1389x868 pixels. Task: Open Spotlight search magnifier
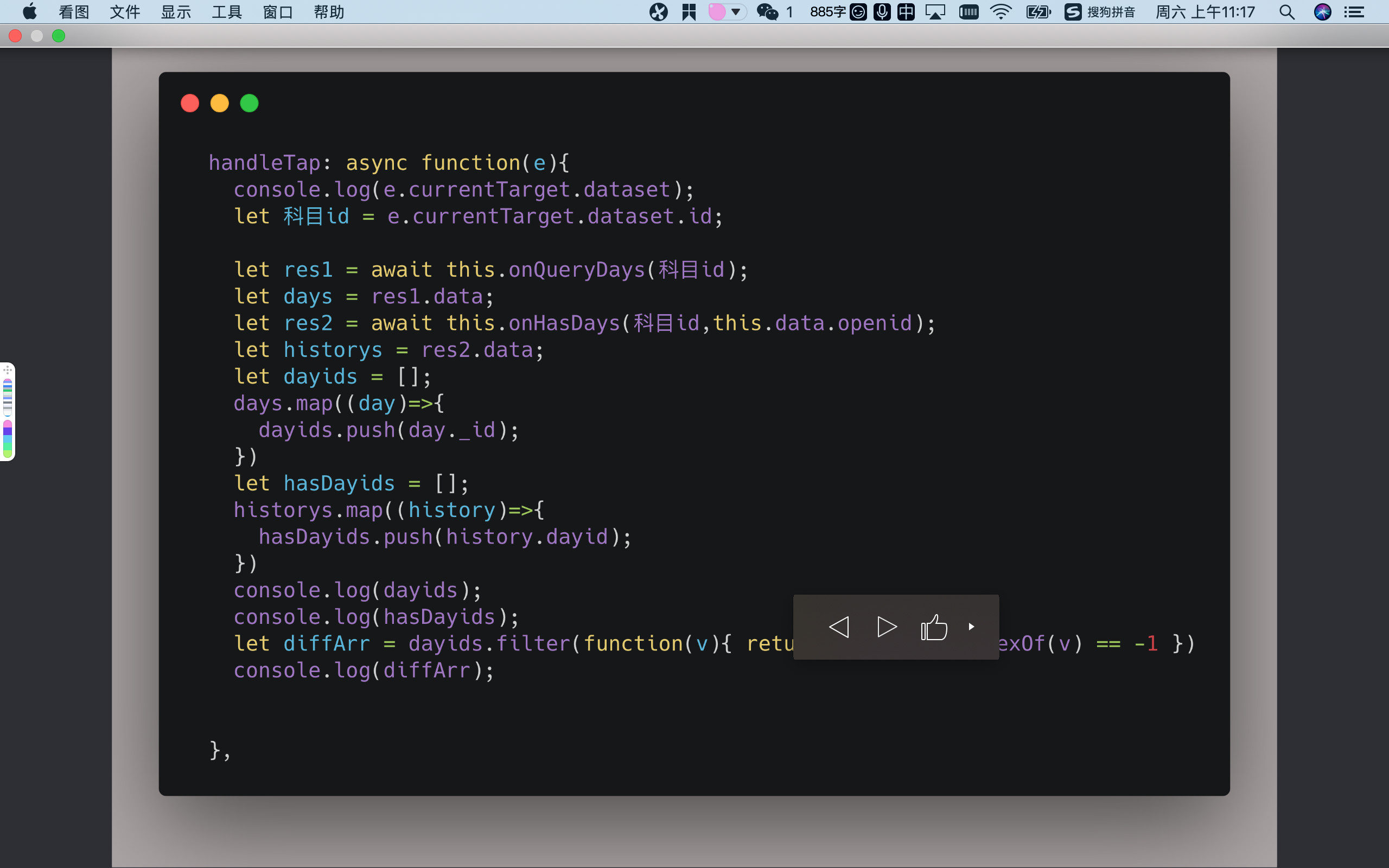(1286, 12)
